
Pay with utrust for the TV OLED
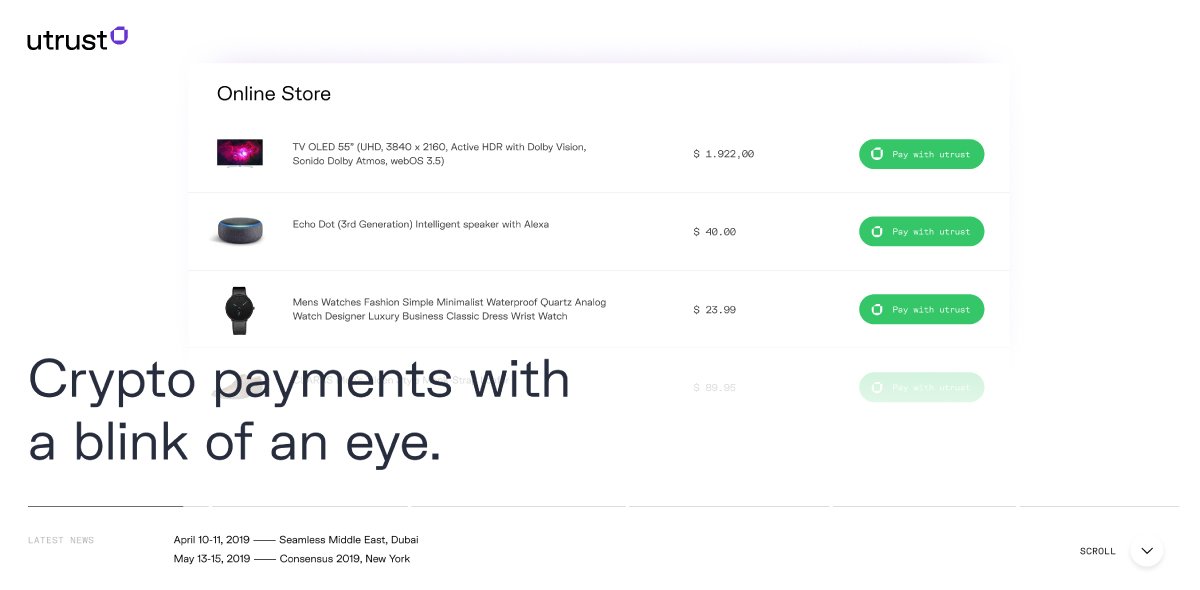tap(921, 154)
